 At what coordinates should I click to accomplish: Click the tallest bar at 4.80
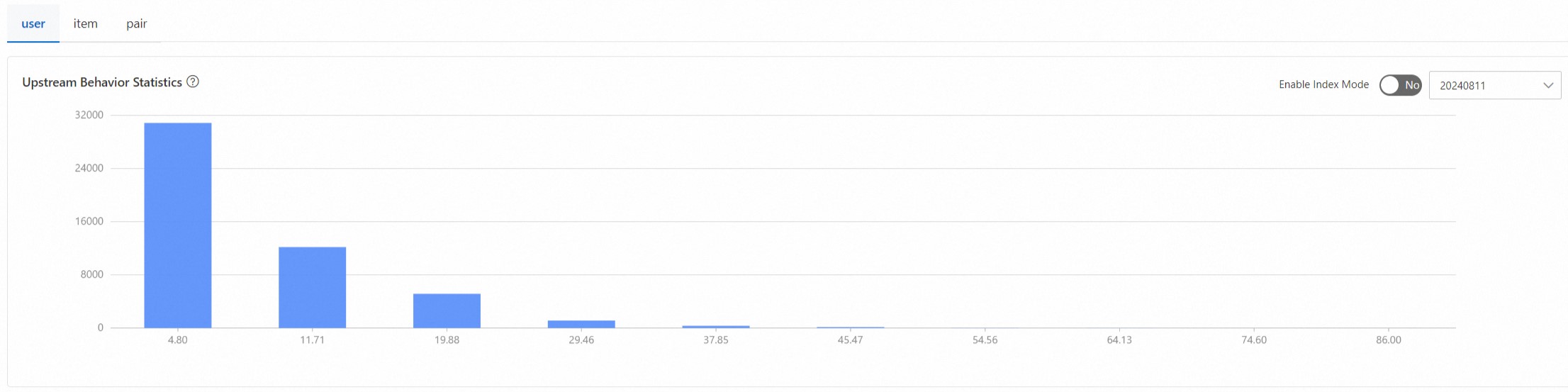(178, 225)
